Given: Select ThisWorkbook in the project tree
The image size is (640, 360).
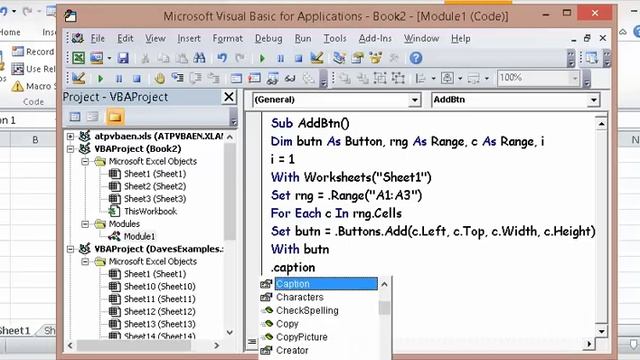Looking at the screenshot, I should point(151,211).
